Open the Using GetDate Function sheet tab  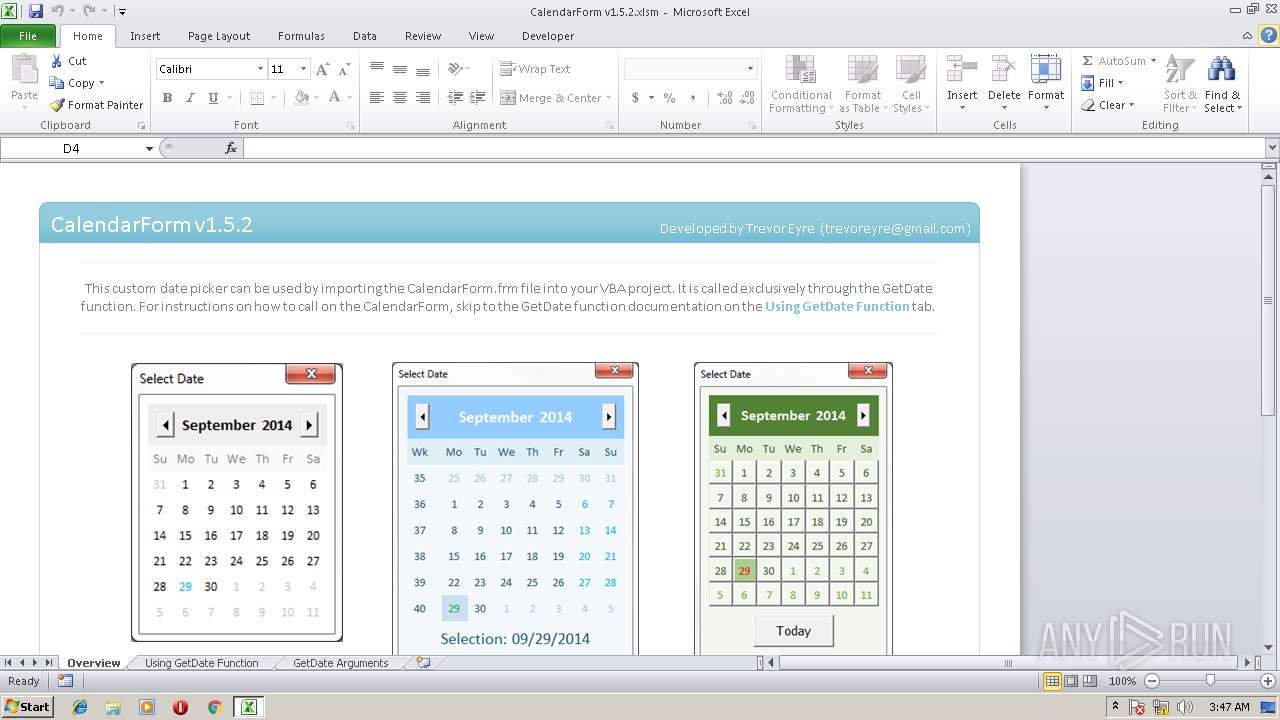pos(201,662)
